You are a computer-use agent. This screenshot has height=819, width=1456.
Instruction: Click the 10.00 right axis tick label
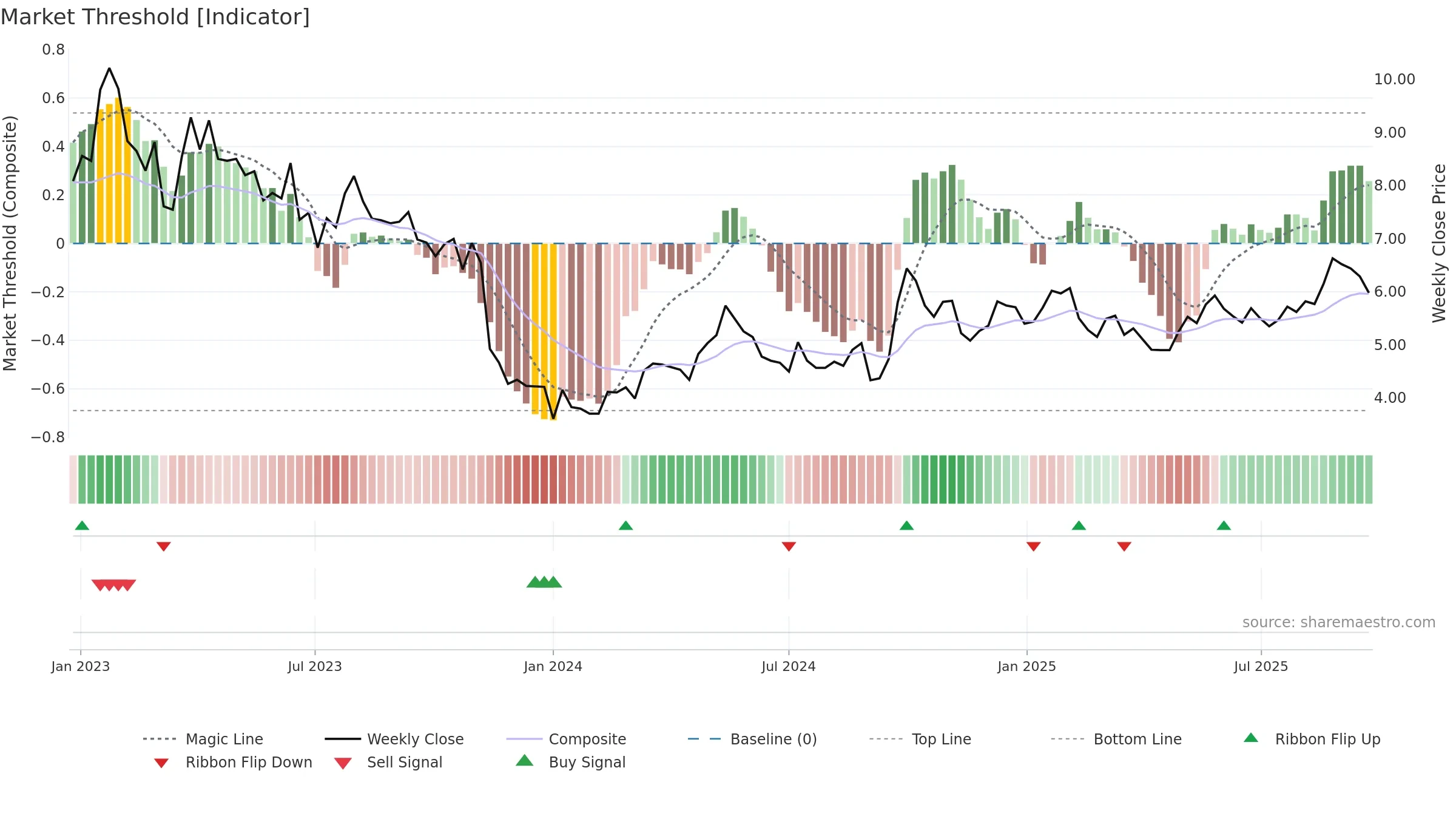pos(1394,79)
